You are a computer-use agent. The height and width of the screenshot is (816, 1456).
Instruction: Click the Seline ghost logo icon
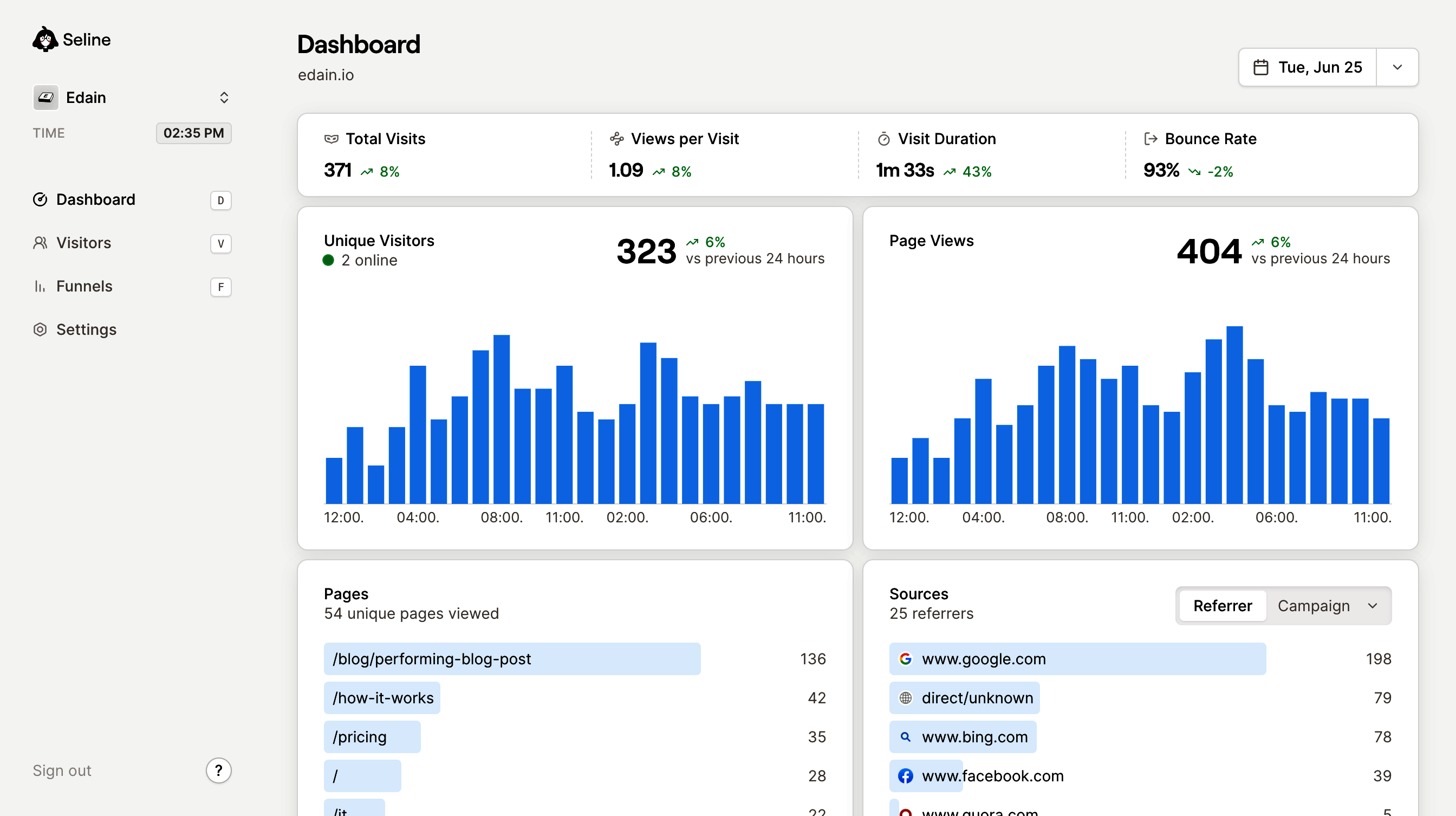click(44, 40)
